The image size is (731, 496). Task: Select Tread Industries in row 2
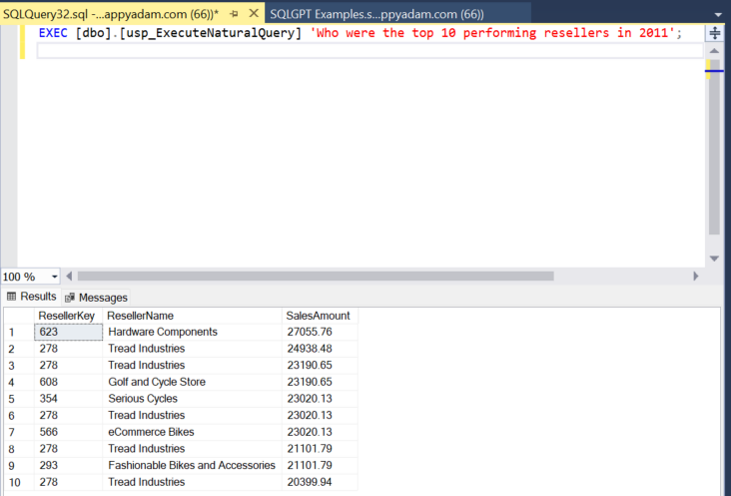192,349
